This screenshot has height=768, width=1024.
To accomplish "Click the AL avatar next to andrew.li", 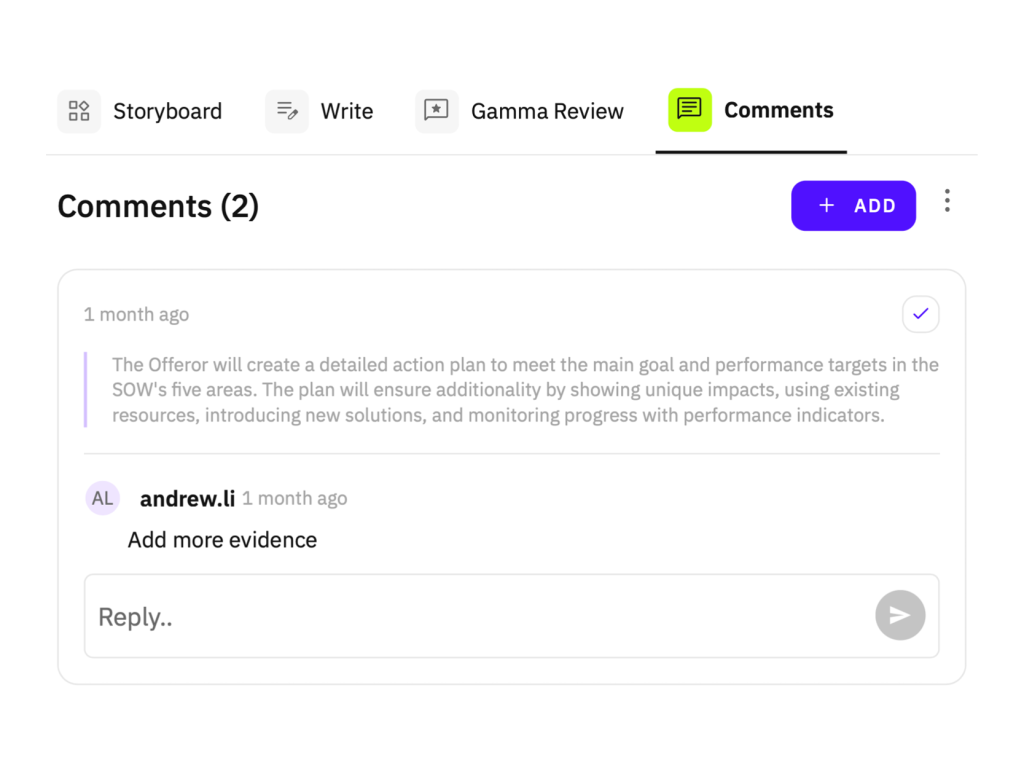I will [x=103, y=498].
